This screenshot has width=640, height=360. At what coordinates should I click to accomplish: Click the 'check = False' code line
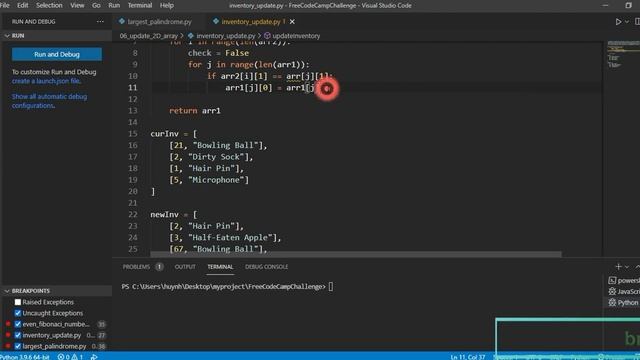(x=218, y=53)
